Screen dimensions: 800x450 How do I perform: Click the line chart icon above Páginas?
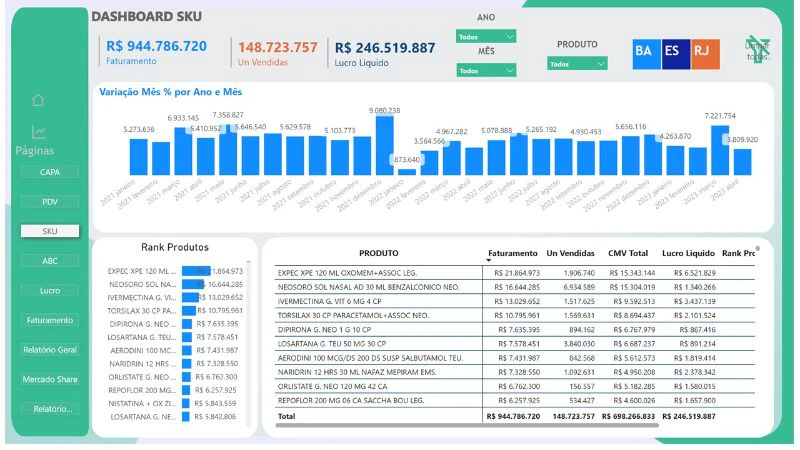[x=39, y=132]
